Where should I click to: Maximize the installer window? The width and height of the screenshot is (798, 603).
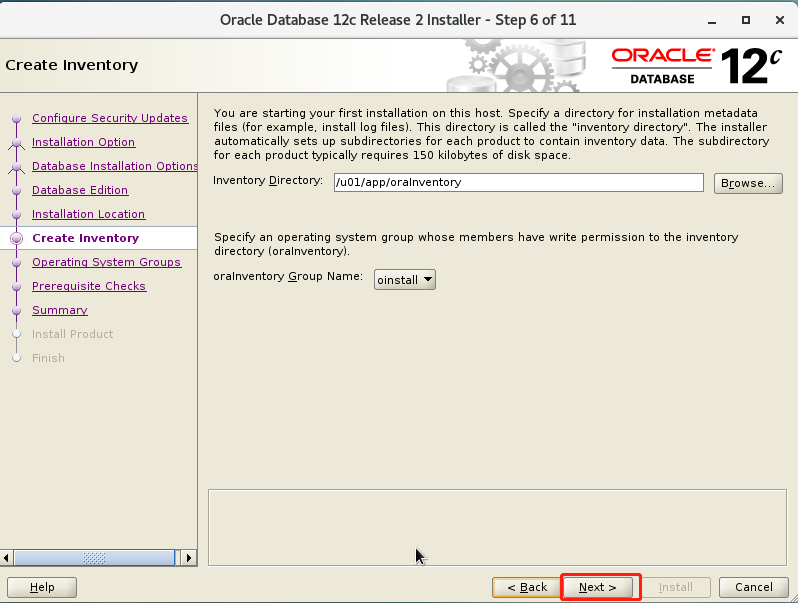(746, 20)
